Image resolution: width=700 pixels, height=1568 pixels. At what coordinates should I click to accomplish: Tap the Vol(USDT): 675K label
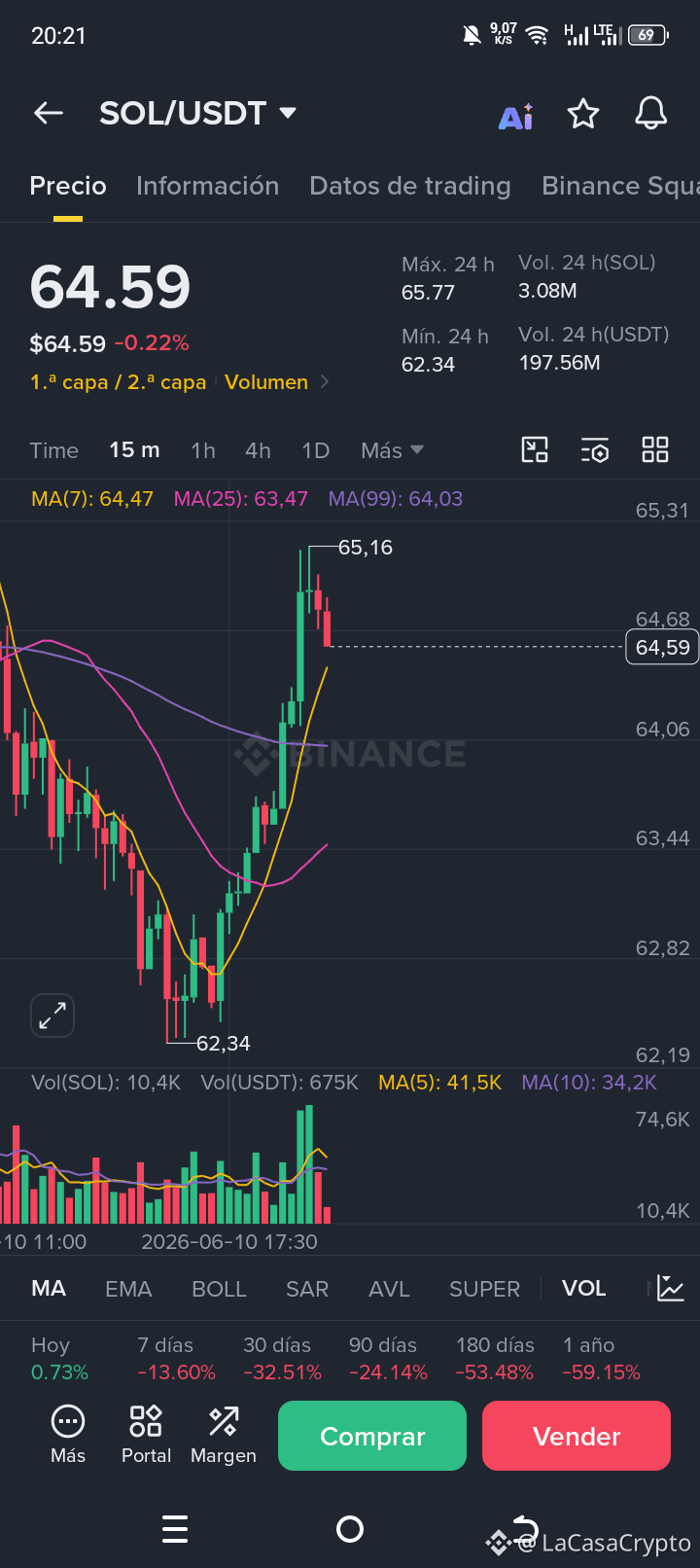click(279, 1083)
